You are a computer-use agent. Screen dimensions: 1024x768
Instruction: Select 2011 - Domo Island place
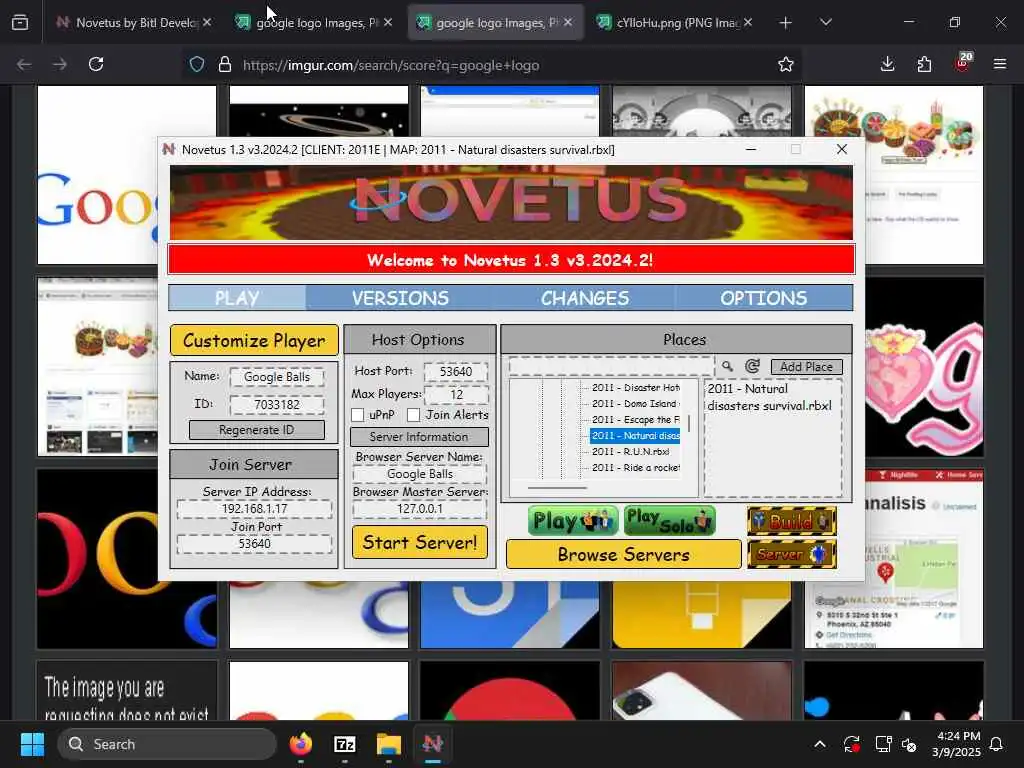click(635, 404)
